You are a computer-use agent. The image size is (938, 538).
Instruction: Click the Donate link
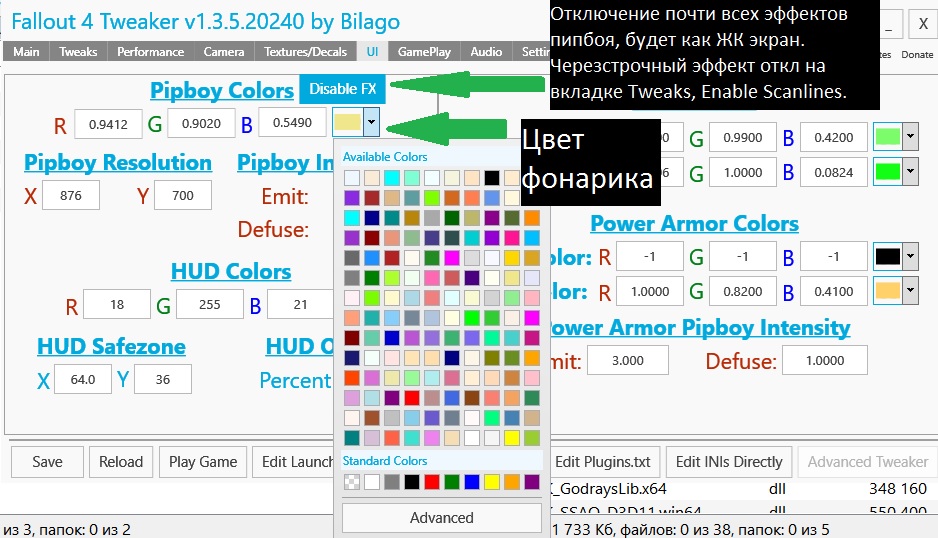pyautogui.click(x=917, y=54)
